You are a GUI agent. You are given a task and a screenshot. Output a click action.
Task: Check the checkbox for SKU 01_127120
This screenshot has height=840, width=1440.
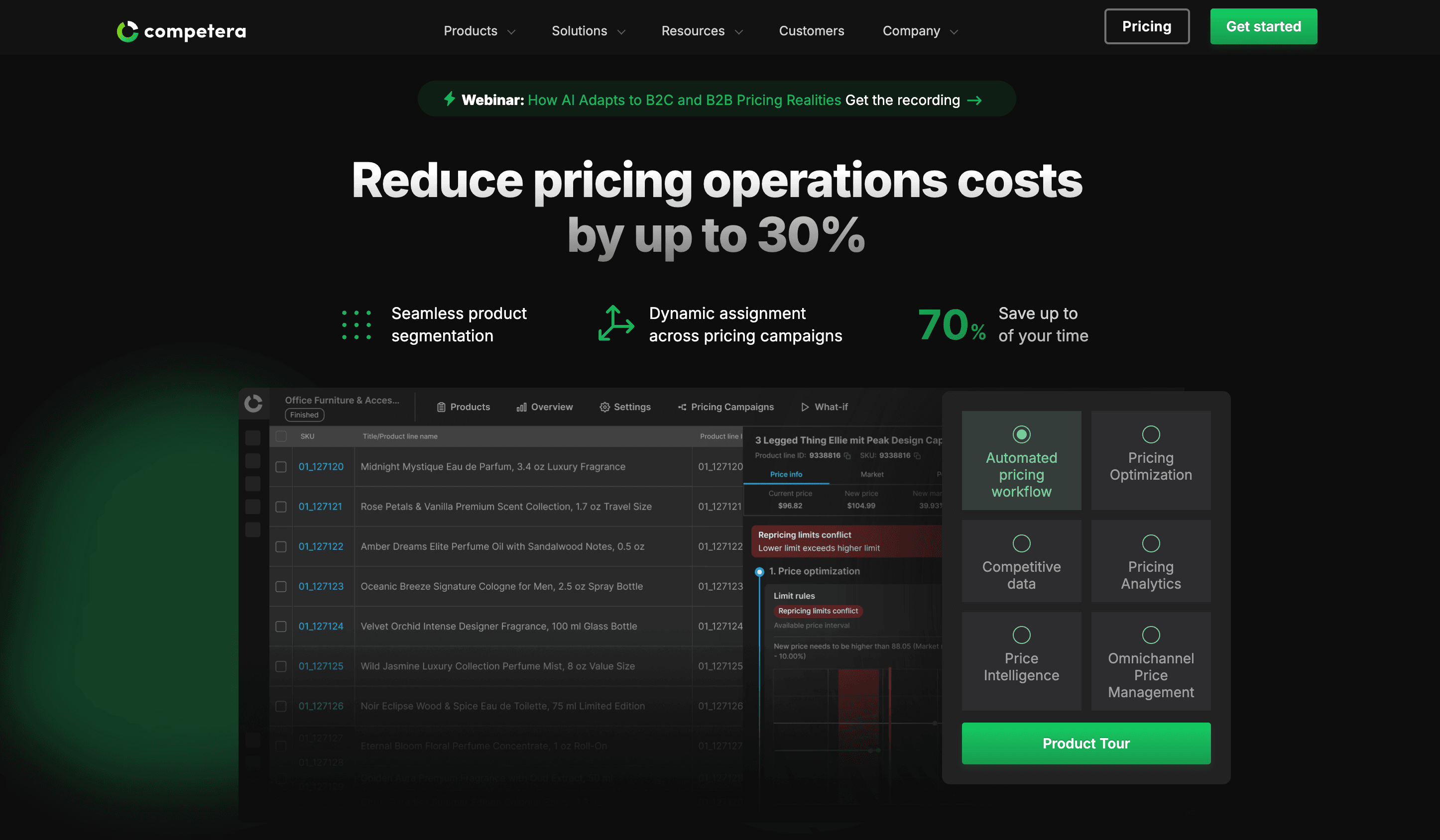(280, 467)
